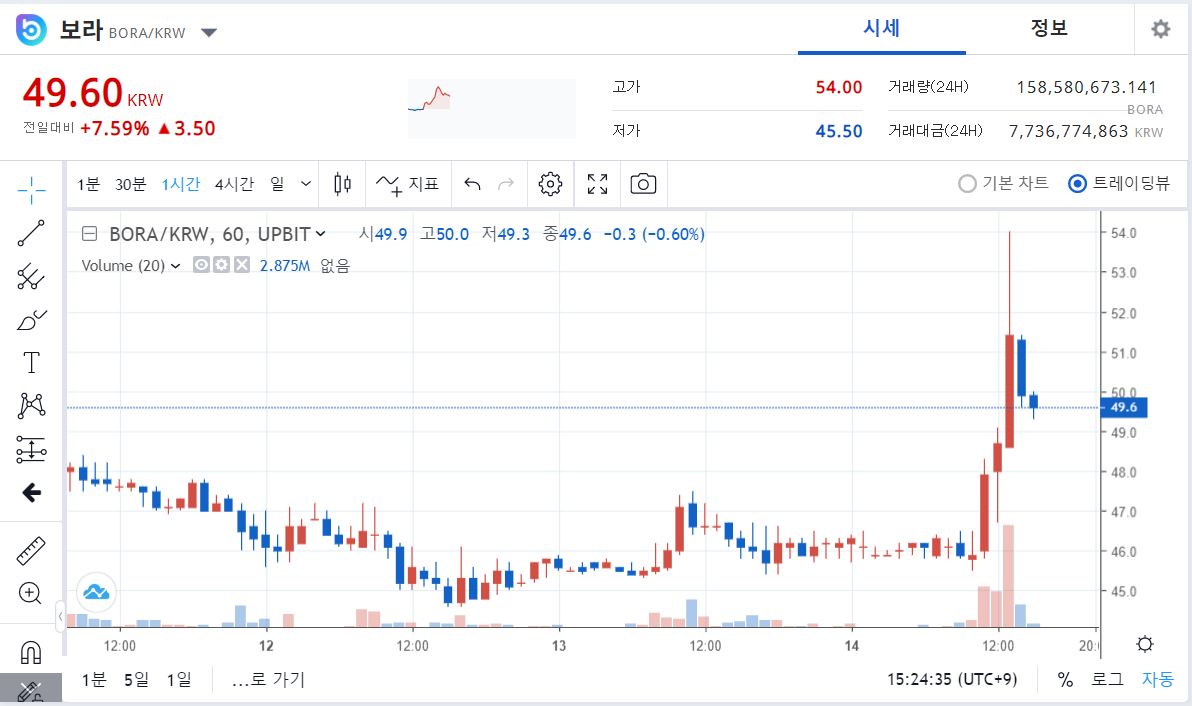Screen dimensions: 1192x706
Task: Click the 7,736,774,863 trade amount value
Action: tap(1068, 131)
